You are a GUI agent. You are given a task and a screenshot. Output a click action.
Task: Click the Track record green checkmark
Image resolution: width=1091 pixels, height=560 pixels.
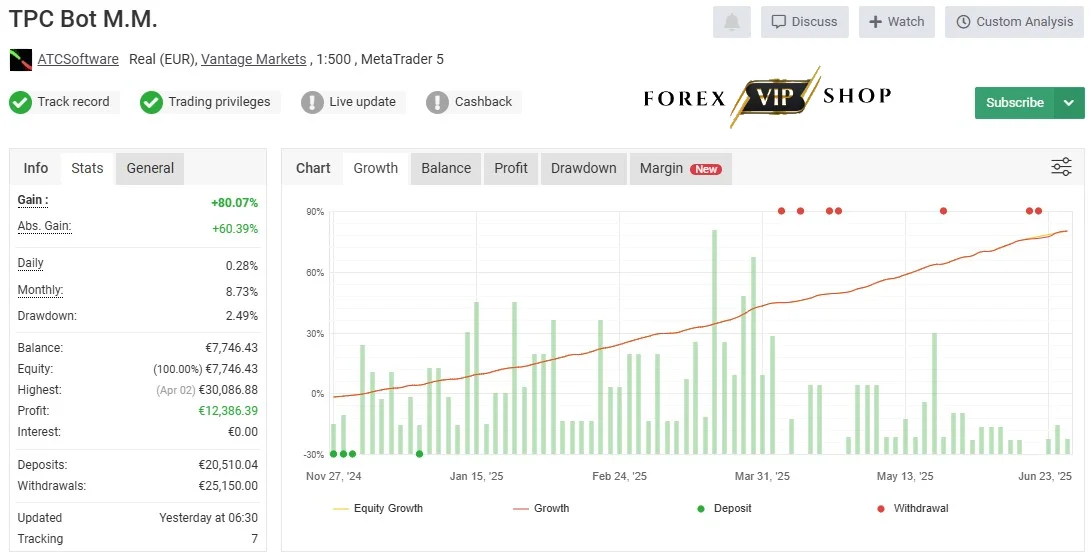[20, 102]
